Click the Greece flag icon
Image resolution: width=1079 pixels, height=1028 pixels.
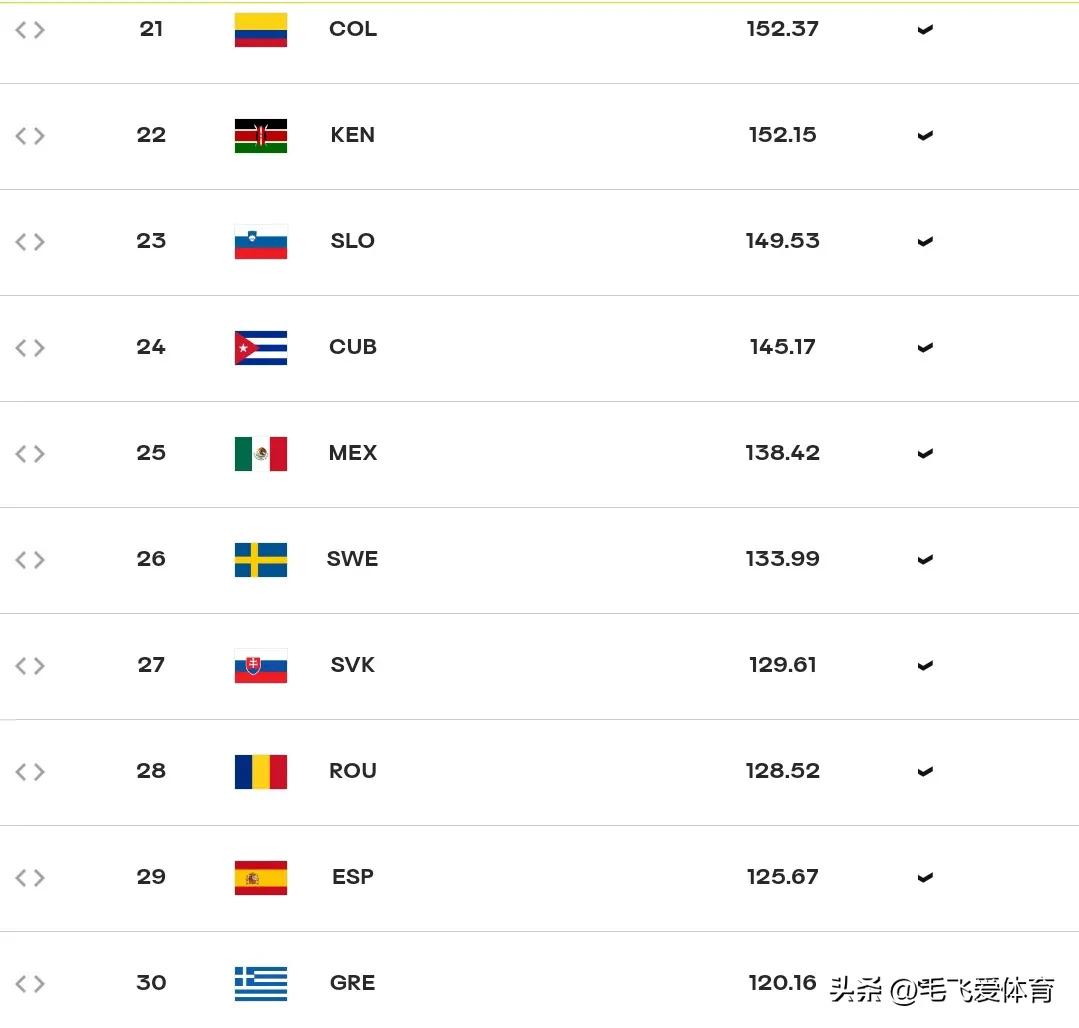click(261, 983)
